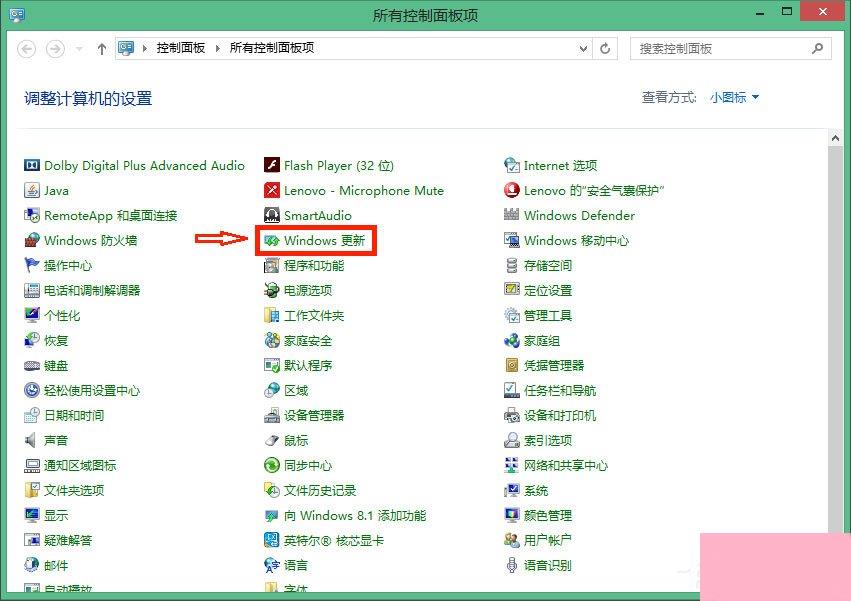Image resolution: width=851 pixels, height=601 pixels.
Task: Open the 疑难解答 link
Action: click(68, 540)
